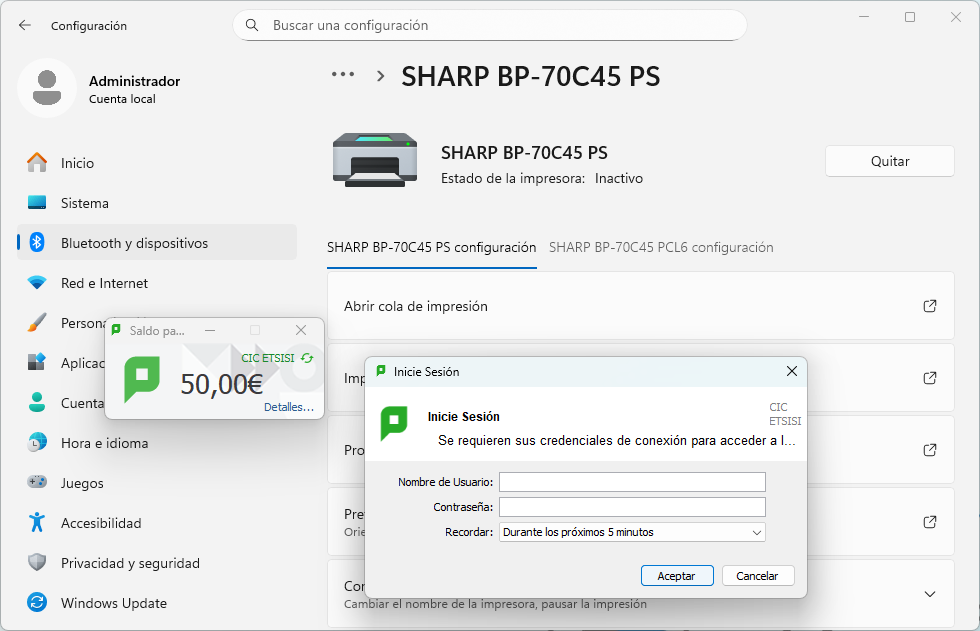Viewport: 980px width, 631px height.
Task: Expand the section with the chevron at the bottom right
Action: 929,594
